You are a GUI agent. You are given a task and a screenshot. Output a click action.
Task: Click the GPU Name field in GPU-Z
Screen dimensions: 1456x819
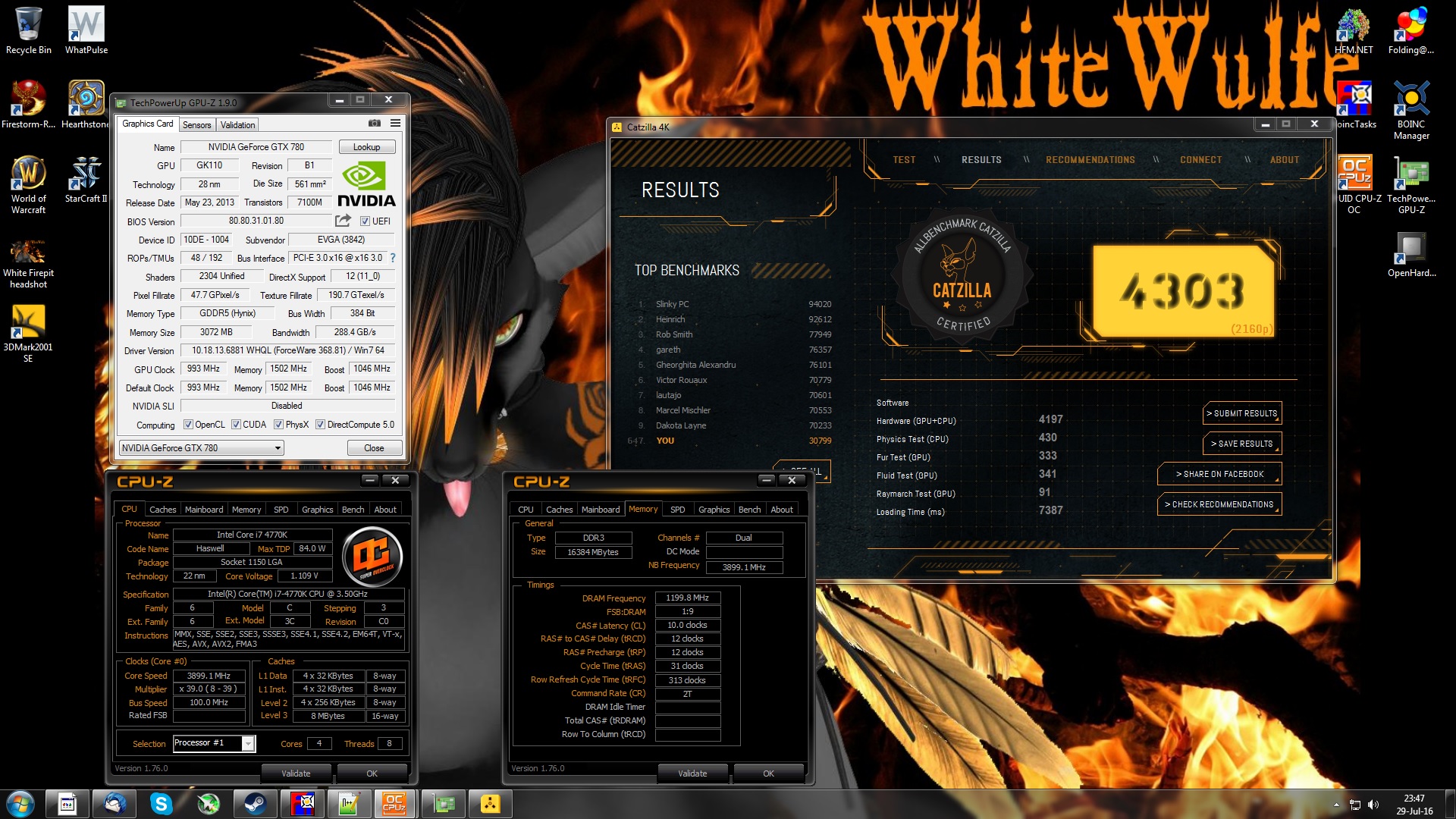256,147
